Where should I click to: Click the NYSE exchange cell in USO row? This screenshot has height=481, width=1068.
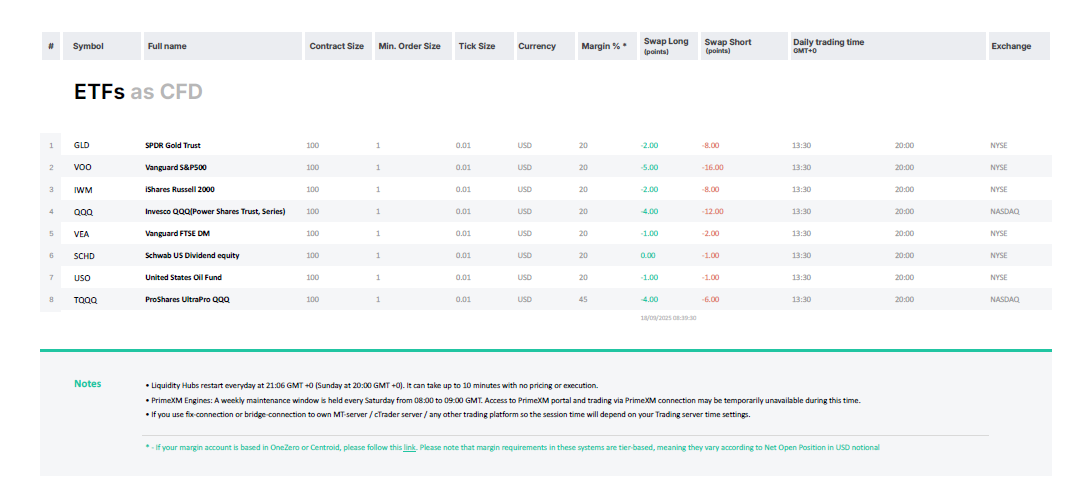[999, 277]
